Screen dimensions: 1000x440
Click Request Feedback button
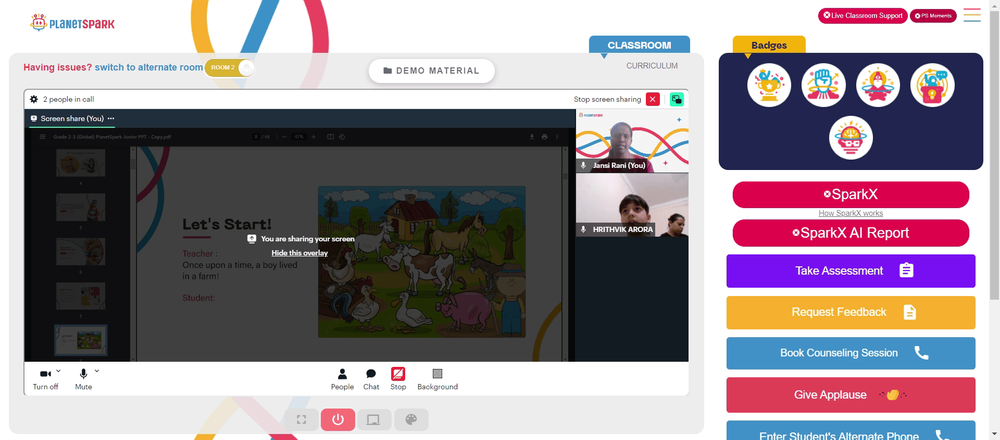(x=851, y=312)
